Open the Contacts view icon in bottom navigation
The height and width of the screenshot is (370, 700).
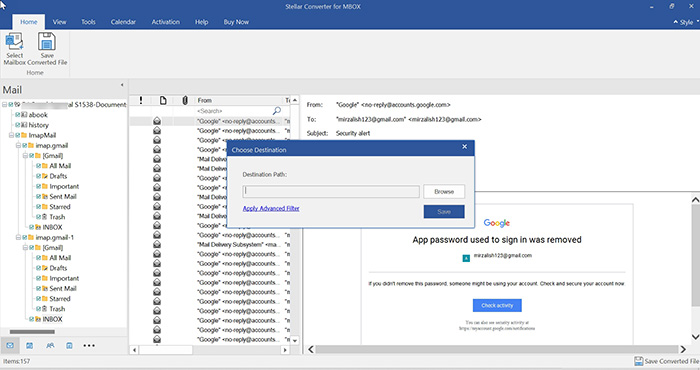50,345
